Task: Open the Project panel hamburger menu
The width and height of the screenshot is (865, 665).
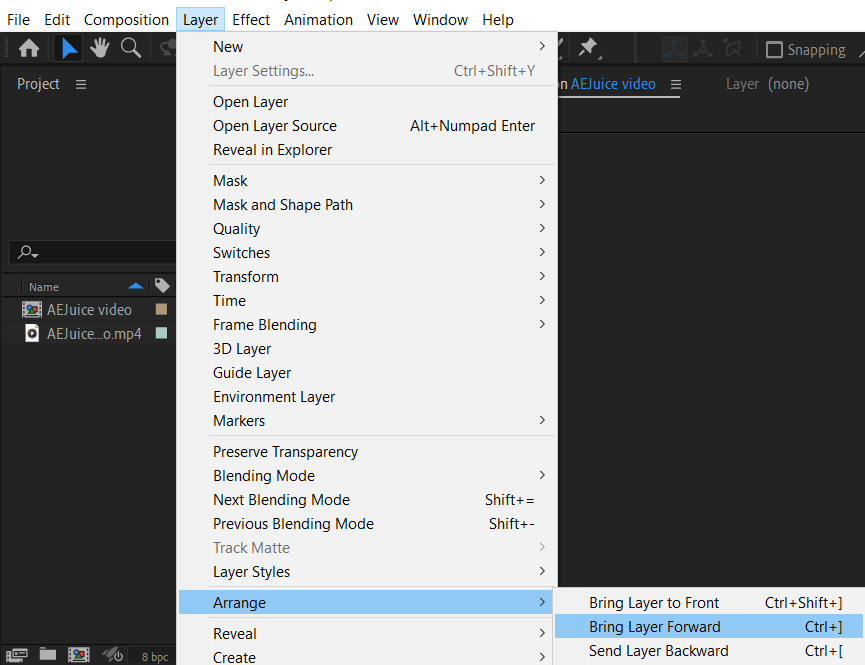Action: click(81, 84)
